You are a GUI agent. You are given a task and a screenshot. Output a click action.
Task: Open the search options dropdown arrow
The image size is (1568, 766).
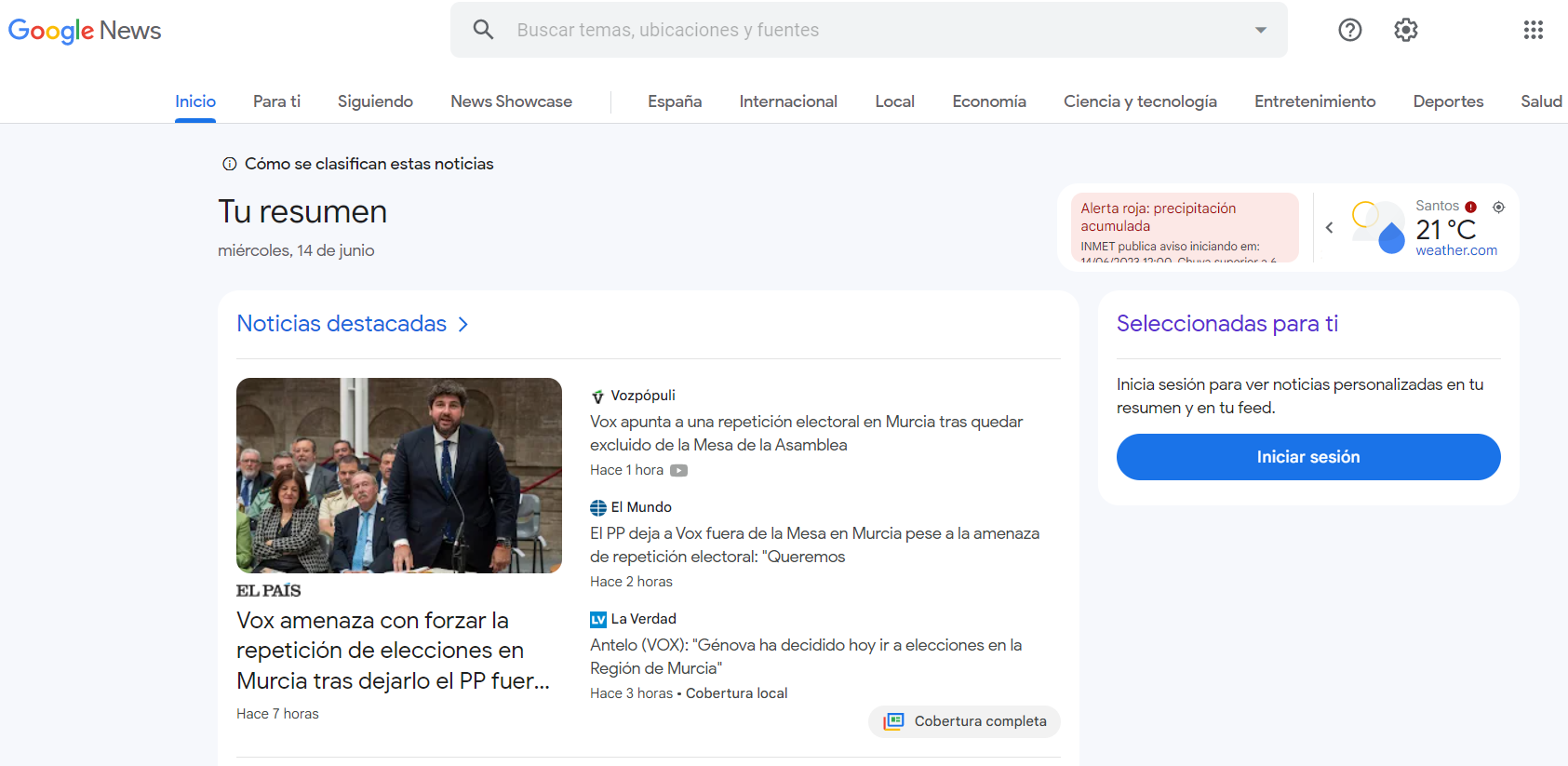tap(1261, 30)
